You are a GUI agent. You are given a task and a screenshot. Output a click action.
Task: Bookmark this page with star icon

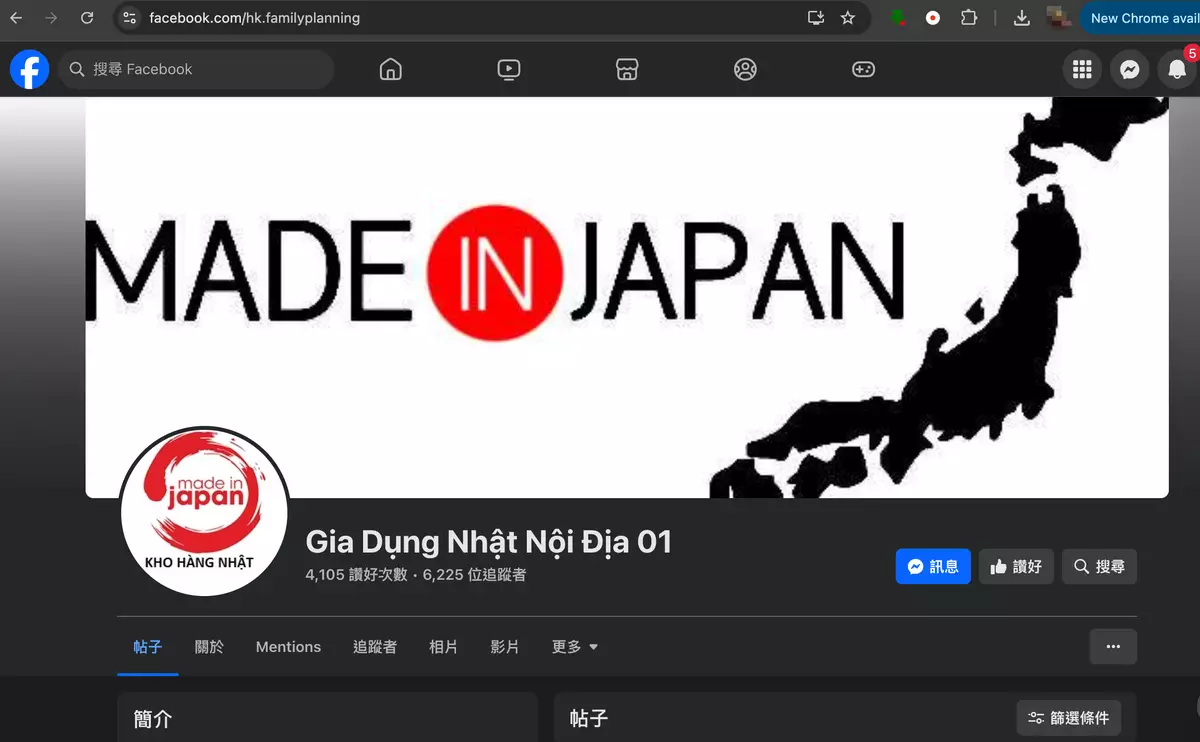848,18
